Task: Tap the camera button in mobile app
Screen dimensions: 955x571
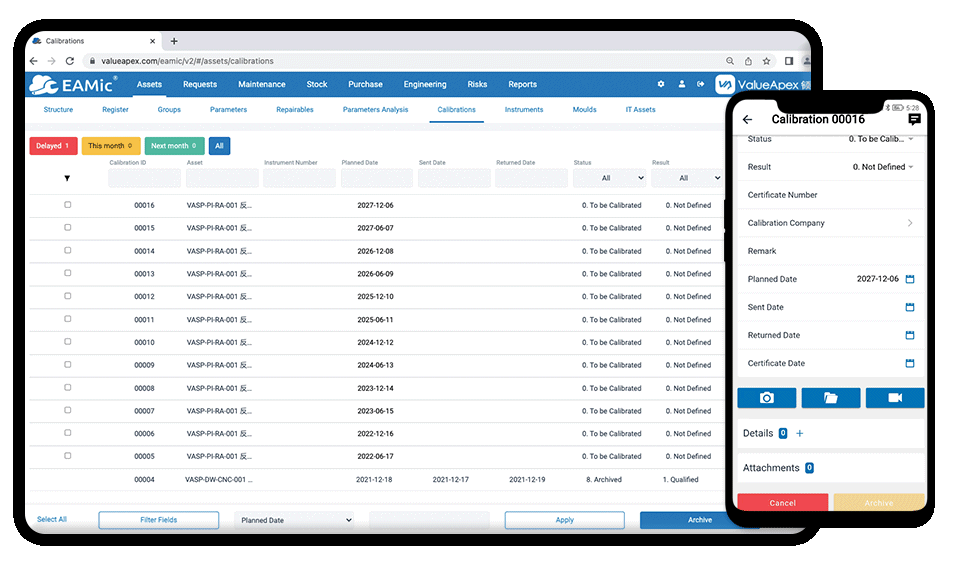Action: 767,398
